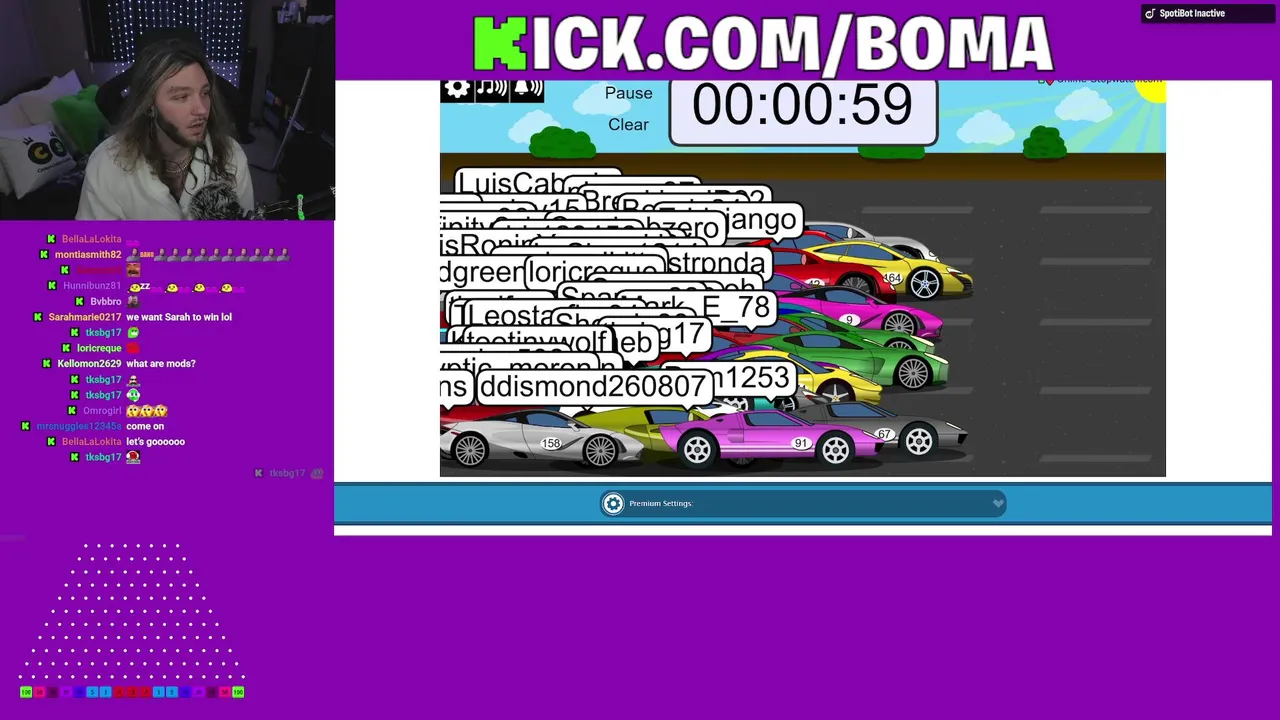
Task: Click mrsnuggles12345s username in chat
Action: 79,426
